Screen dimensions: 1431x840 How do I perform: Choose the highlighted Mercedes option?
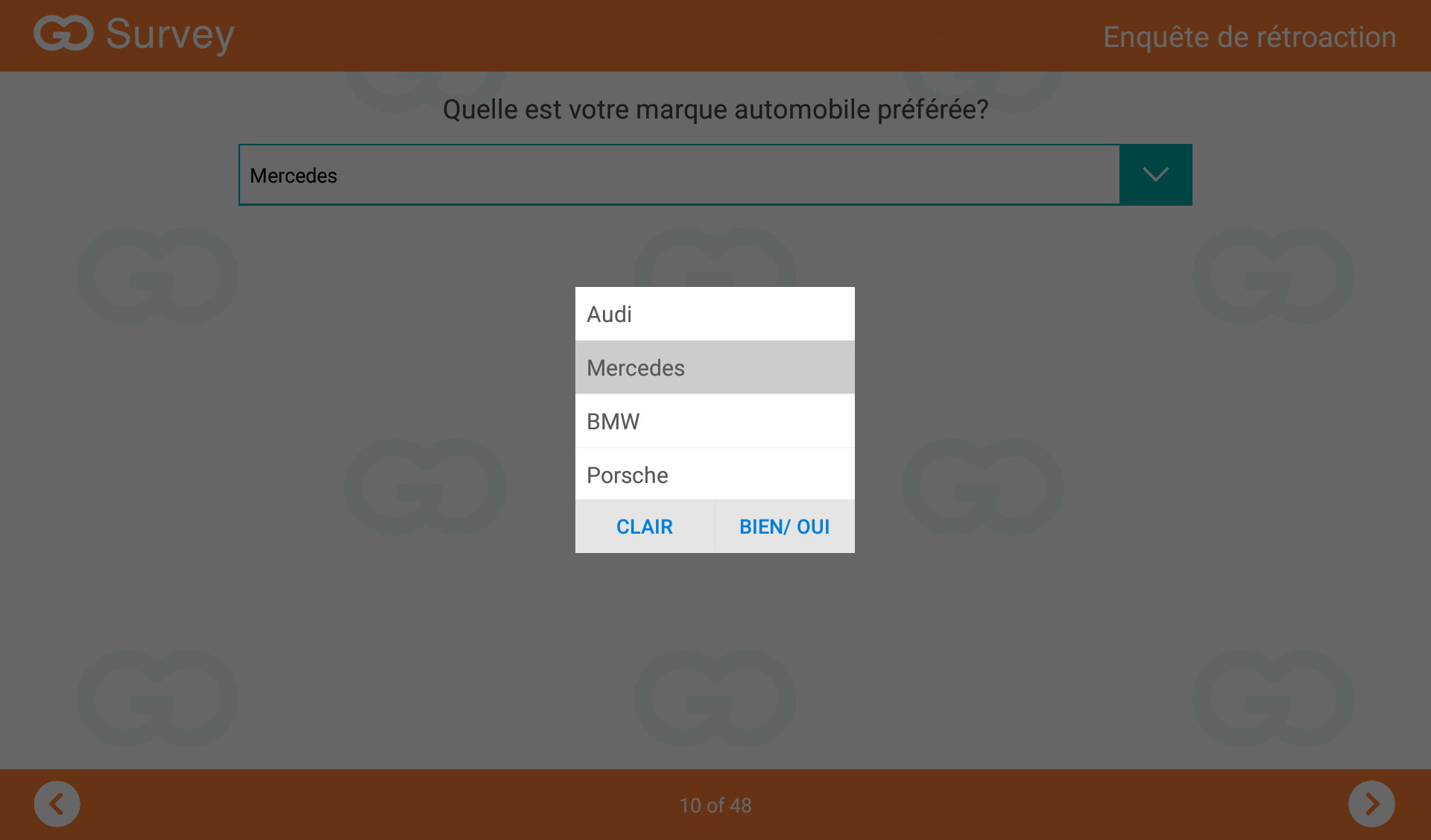715,367
